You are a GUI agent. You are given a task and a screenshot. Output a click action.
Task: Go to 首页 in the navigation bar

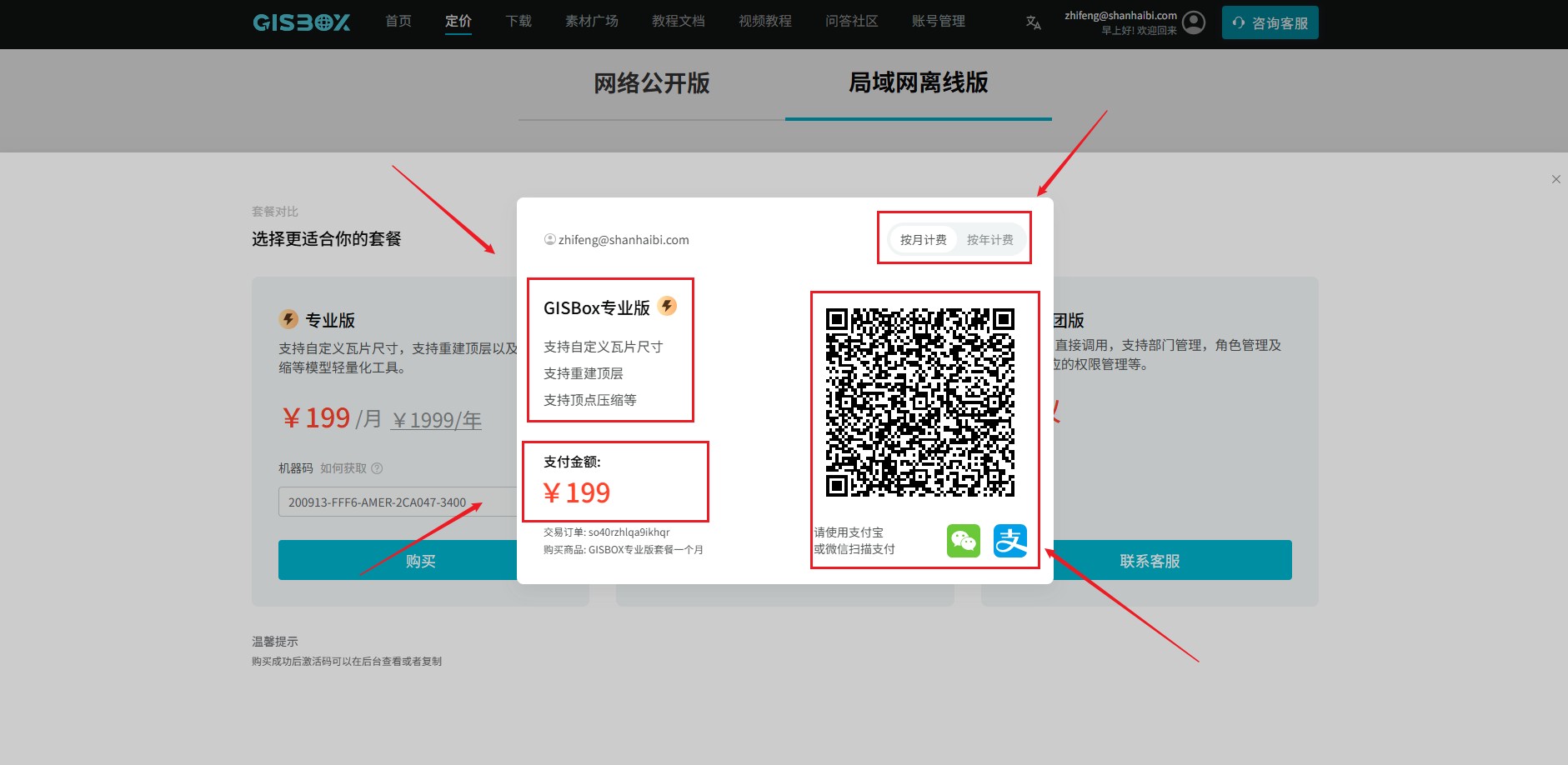click(398, 22)
